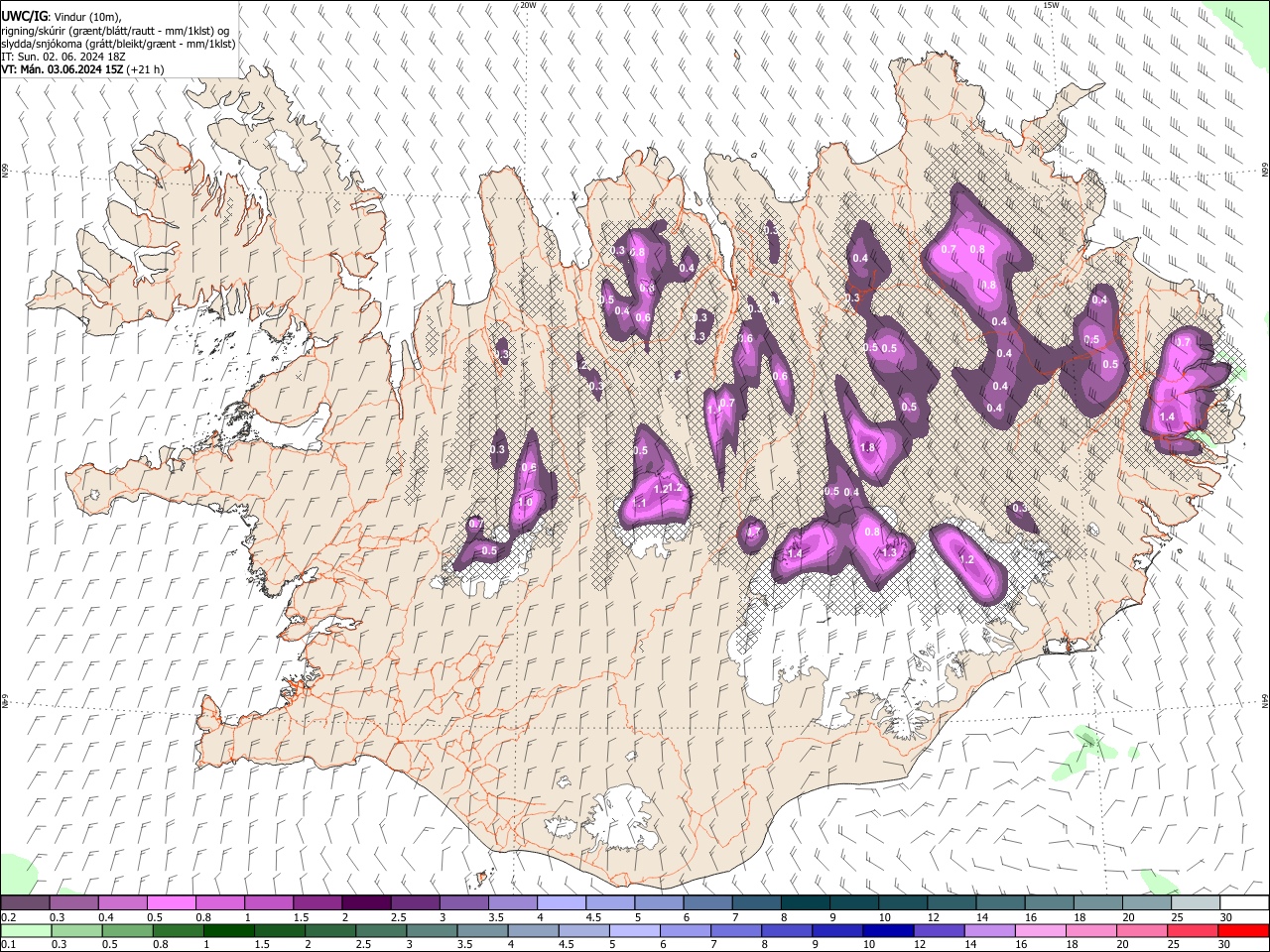The width and height of the screenshot is (1270, 952).
Task: Pick the bottom-scale swatch between 2 and 2.5
Action: [331, 931]
